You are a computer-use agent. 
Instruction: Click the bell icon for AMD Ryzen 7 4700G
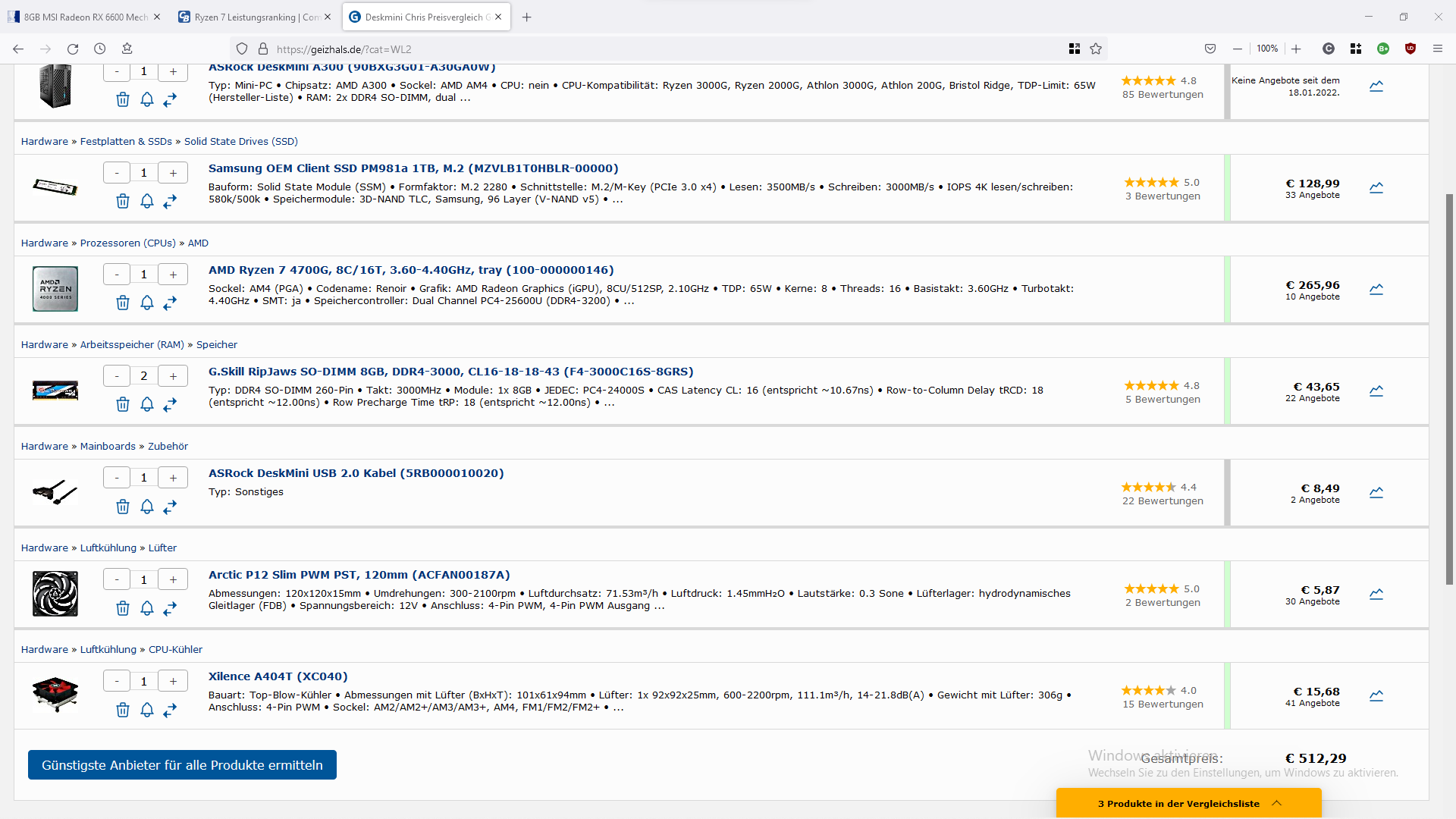tap(147, 303)
